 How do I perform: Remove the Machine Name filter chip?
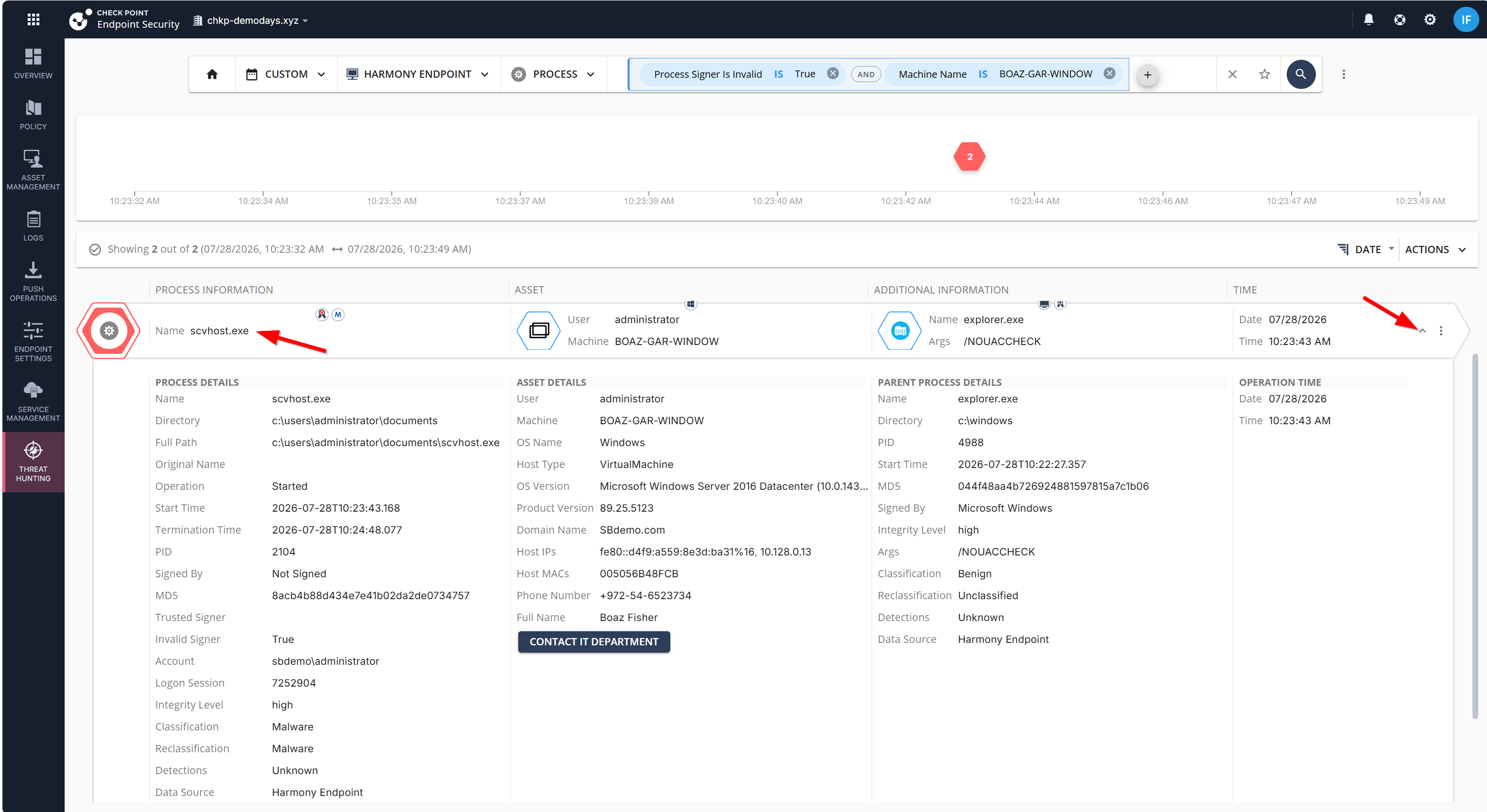1109,74
